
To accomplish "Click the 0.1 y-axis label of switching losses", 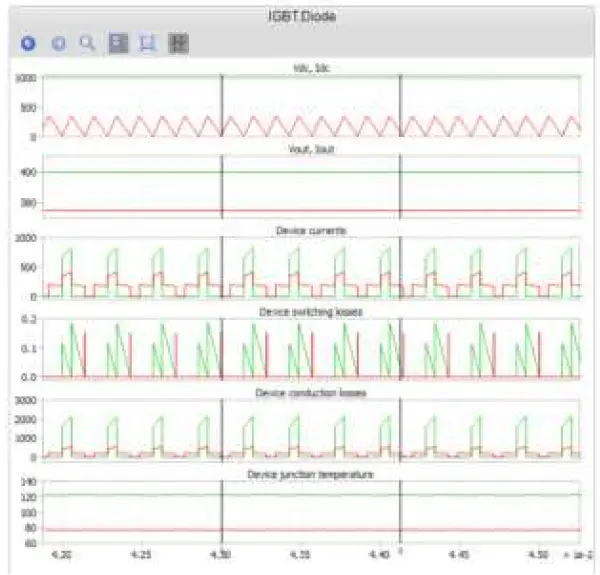I will pyautogui.click(x=29, y=349).
